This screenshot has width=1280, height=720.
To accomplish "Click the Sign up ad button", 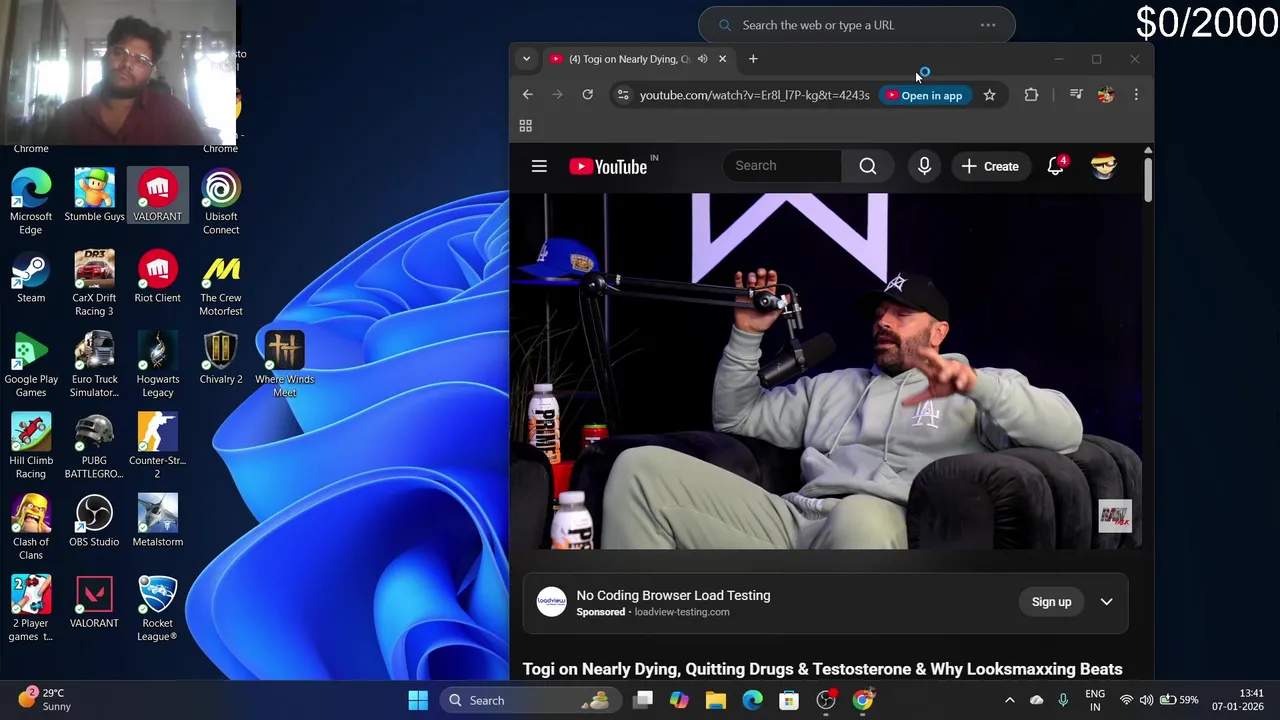I will point(1051,602).
